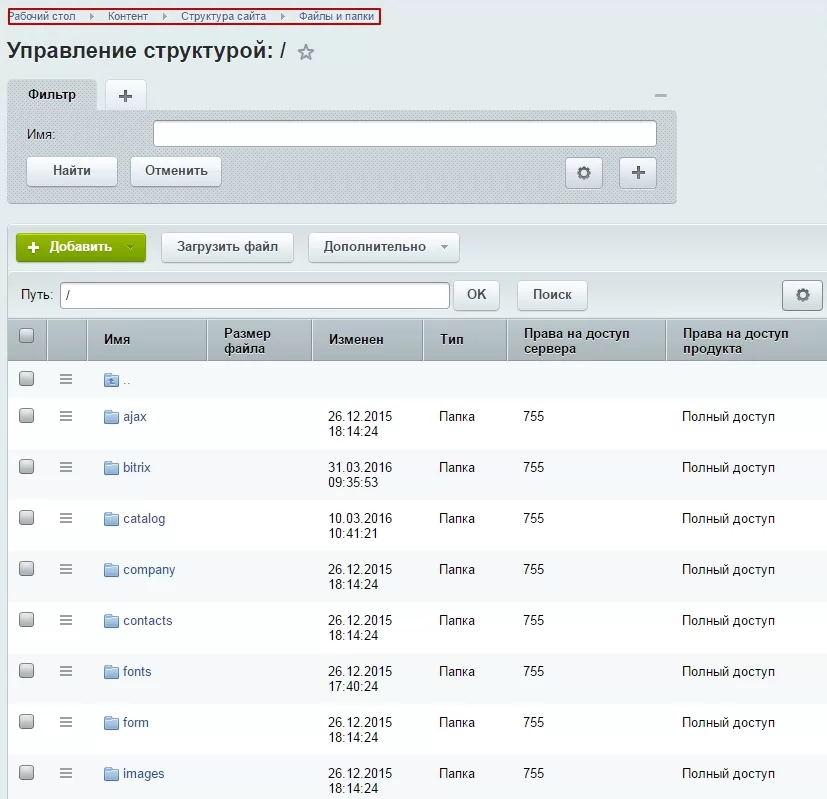Open the fonts folder link
Viewport: 827px width, 799px height.
[x=137, y=672]
